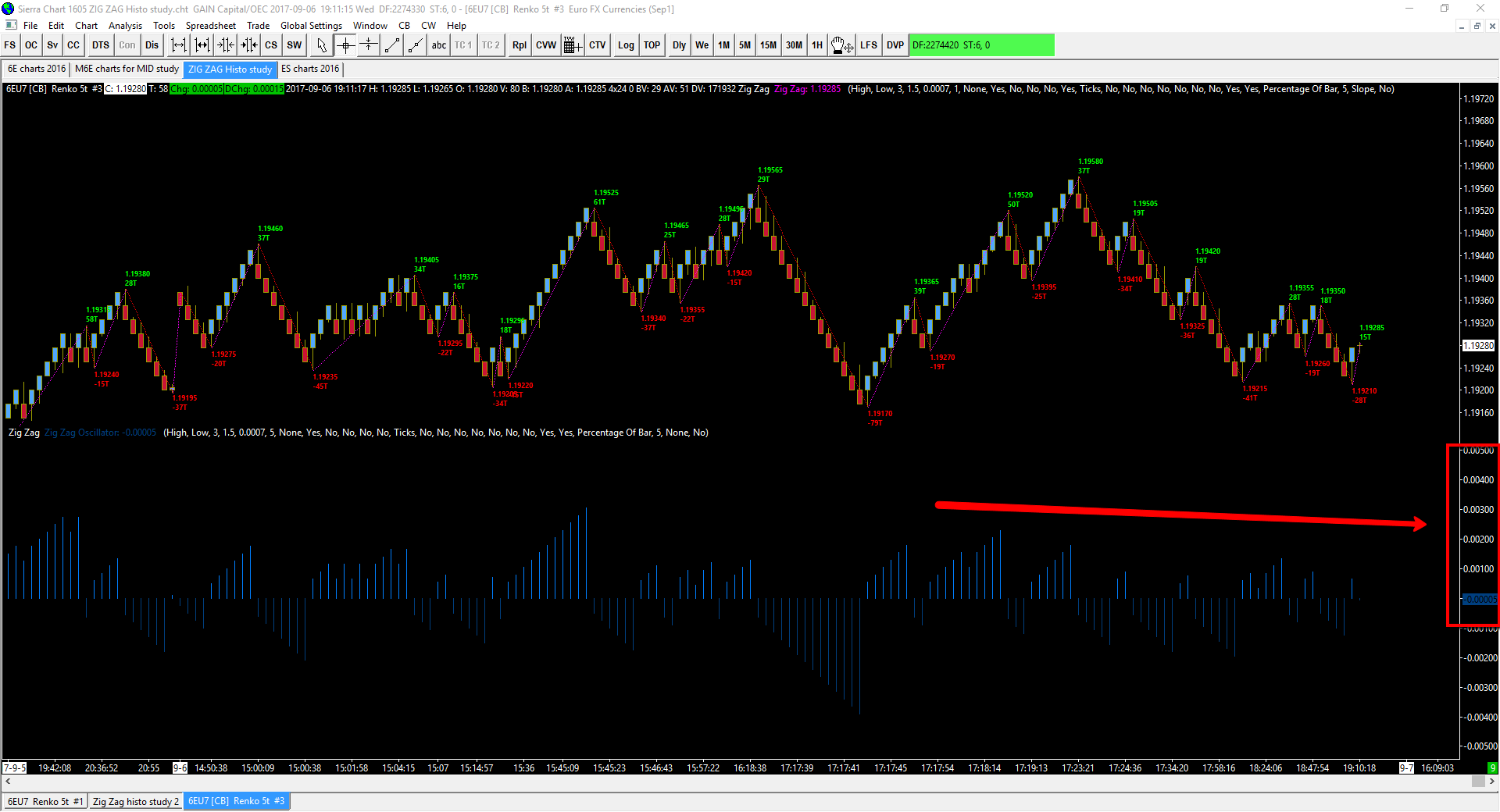The height and width of the screenshot is (812, 1500).
Task: Click the fourth spacing icon with inward arrows
Action: click(x=249, y=45)
